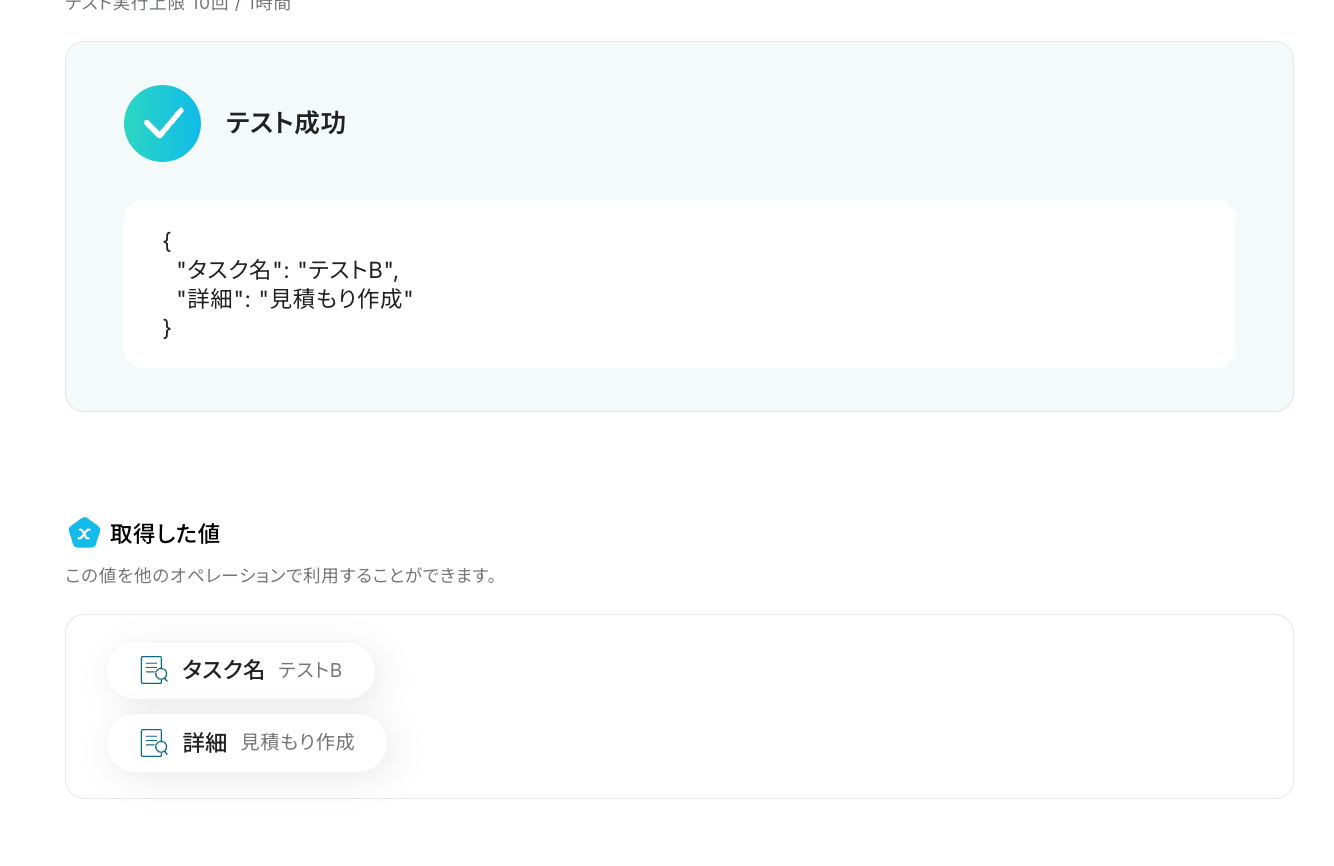Select the 詳細 label in the value chip

point(205,743)
